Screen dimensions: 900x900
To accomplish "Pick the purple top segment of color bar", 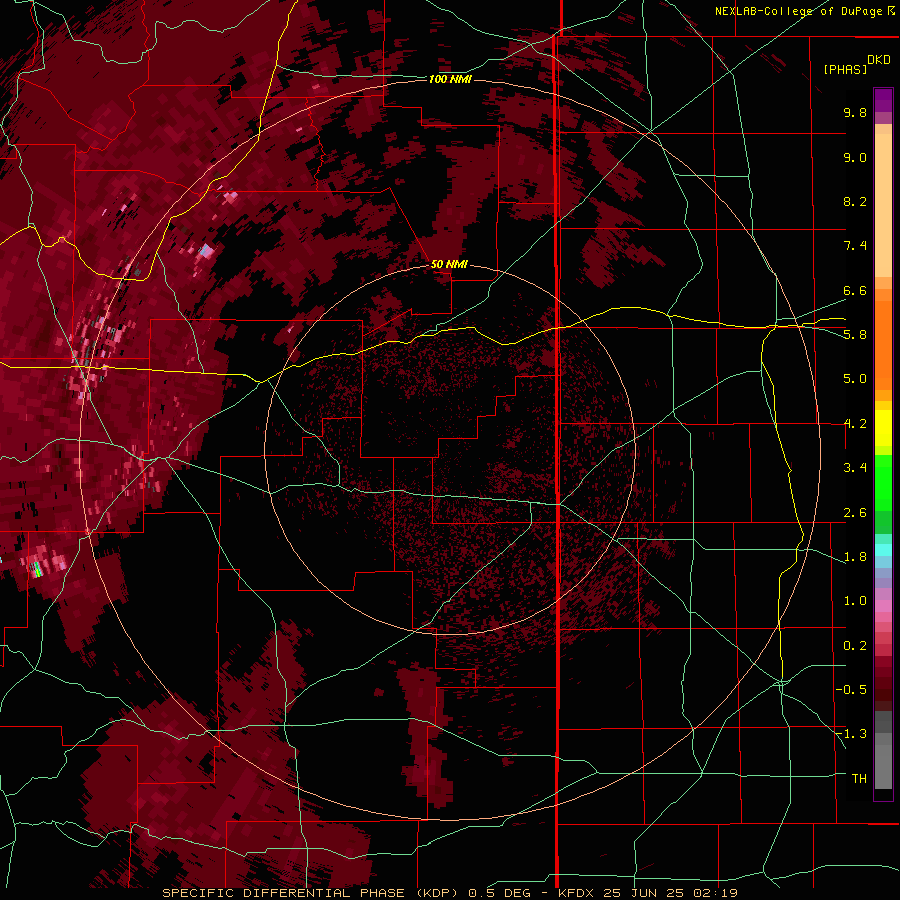I will pos(883,100).
